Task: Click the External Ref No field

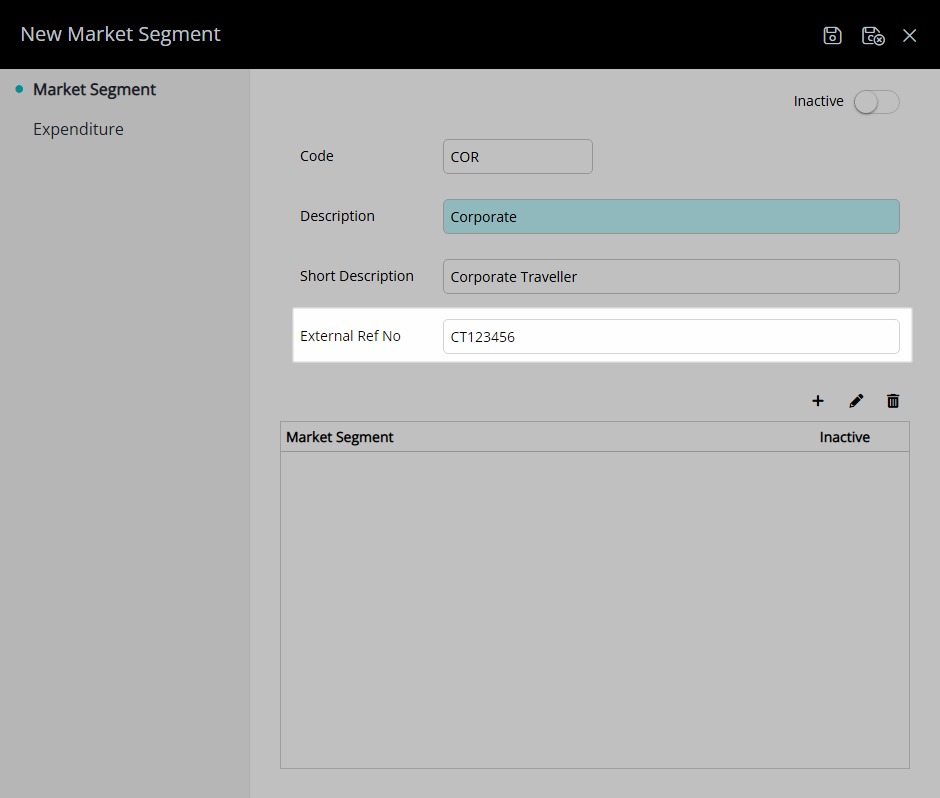Action: pos(671,336)
